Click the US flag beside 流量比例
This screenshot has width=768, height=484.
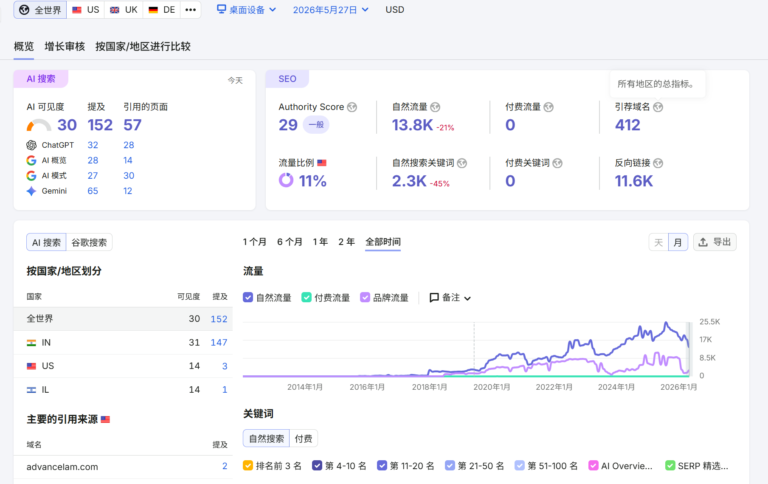[x=322, y=163]
